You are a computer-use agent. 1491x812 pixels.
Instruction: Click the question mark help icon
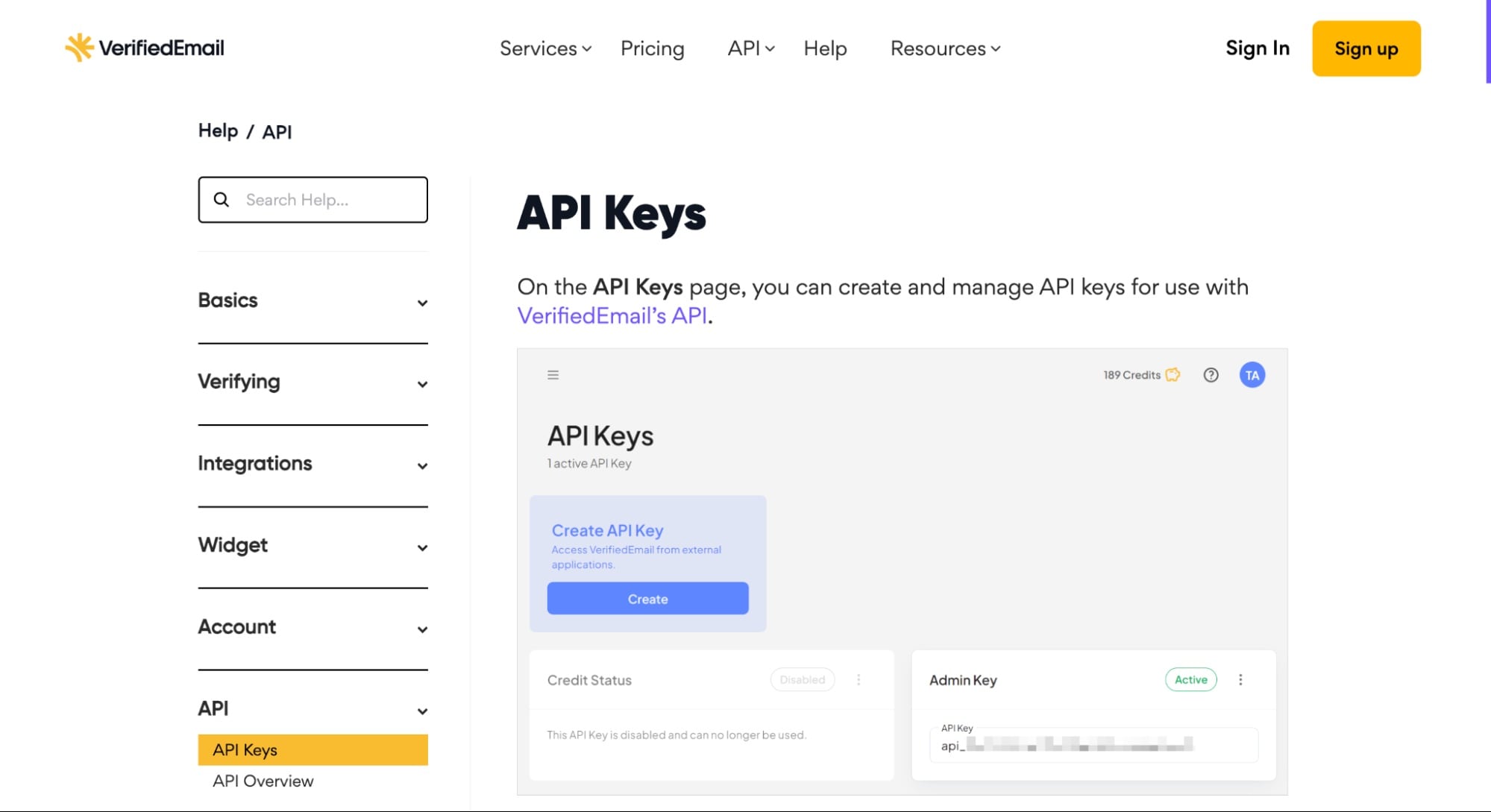tap(1211, 375)
